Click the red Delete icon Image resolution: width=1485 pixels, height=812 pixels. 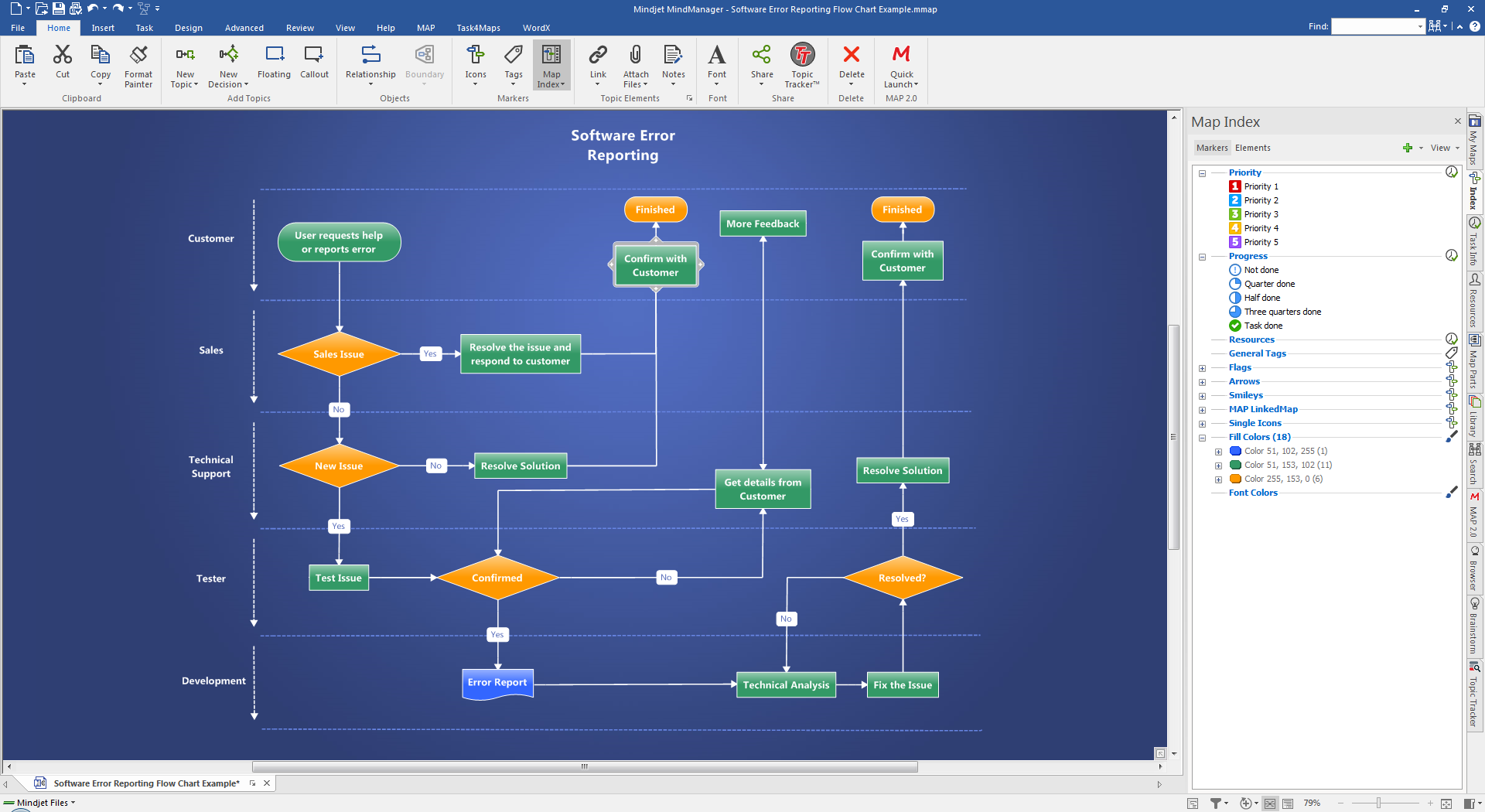point(851,55)
